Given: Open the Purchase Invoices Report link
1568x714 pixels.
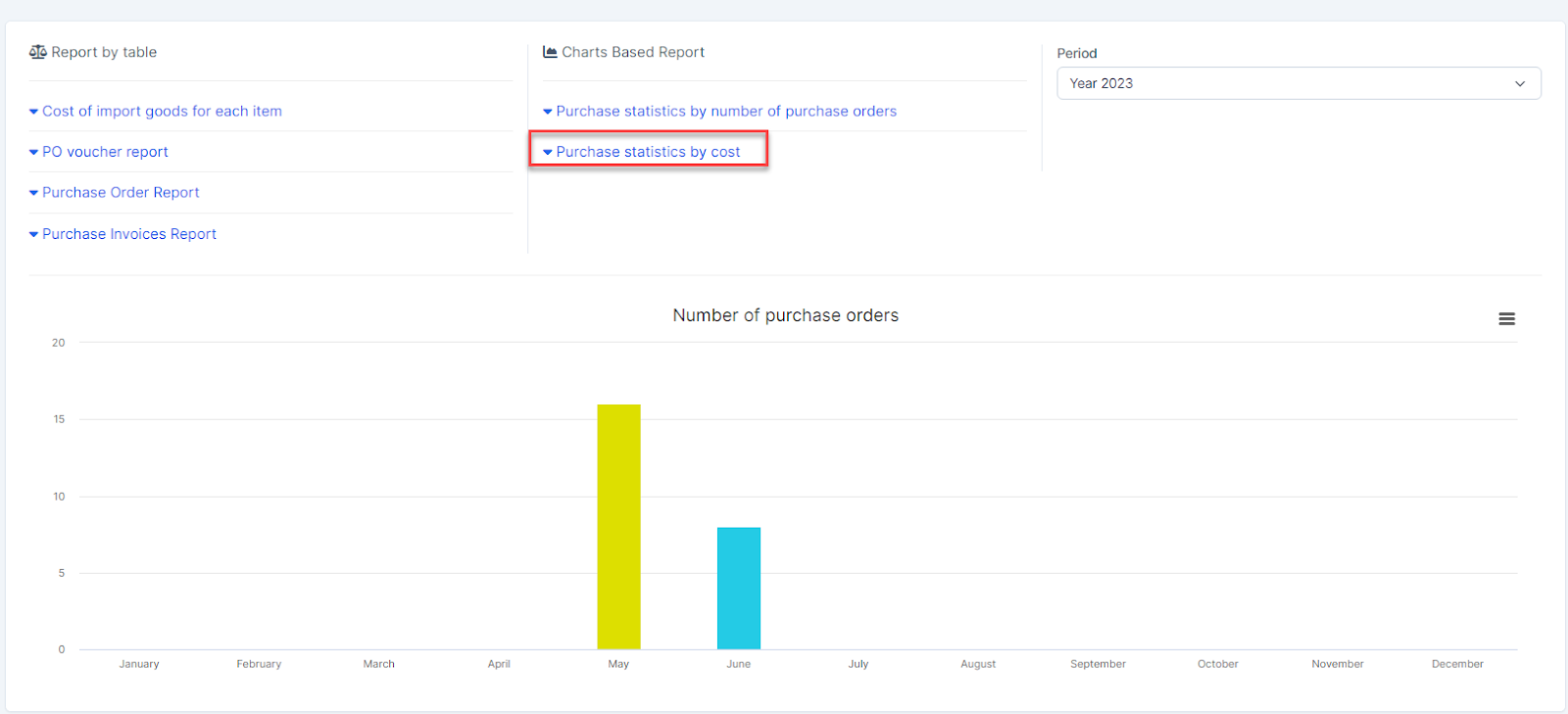Looking at the screenshot, I should coord(129,234).
